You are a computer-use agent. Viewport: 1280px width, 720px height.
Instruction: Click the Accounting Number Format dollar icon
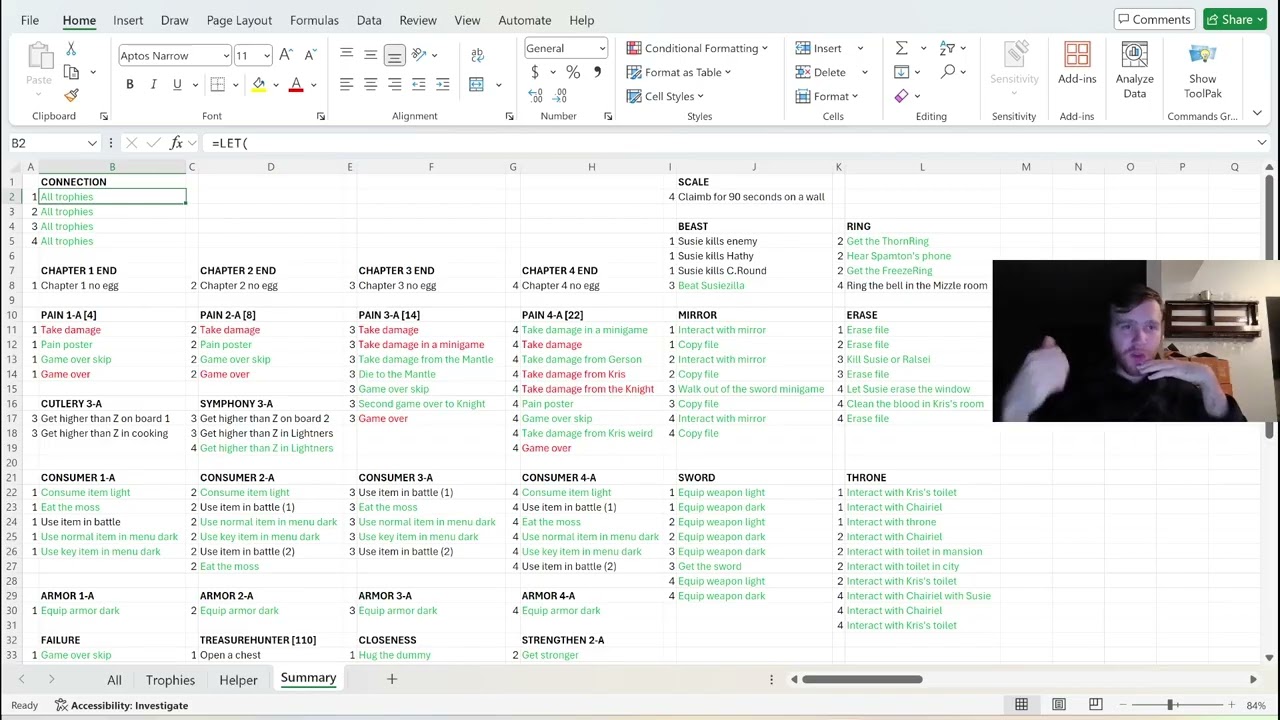tap(535, 72)
